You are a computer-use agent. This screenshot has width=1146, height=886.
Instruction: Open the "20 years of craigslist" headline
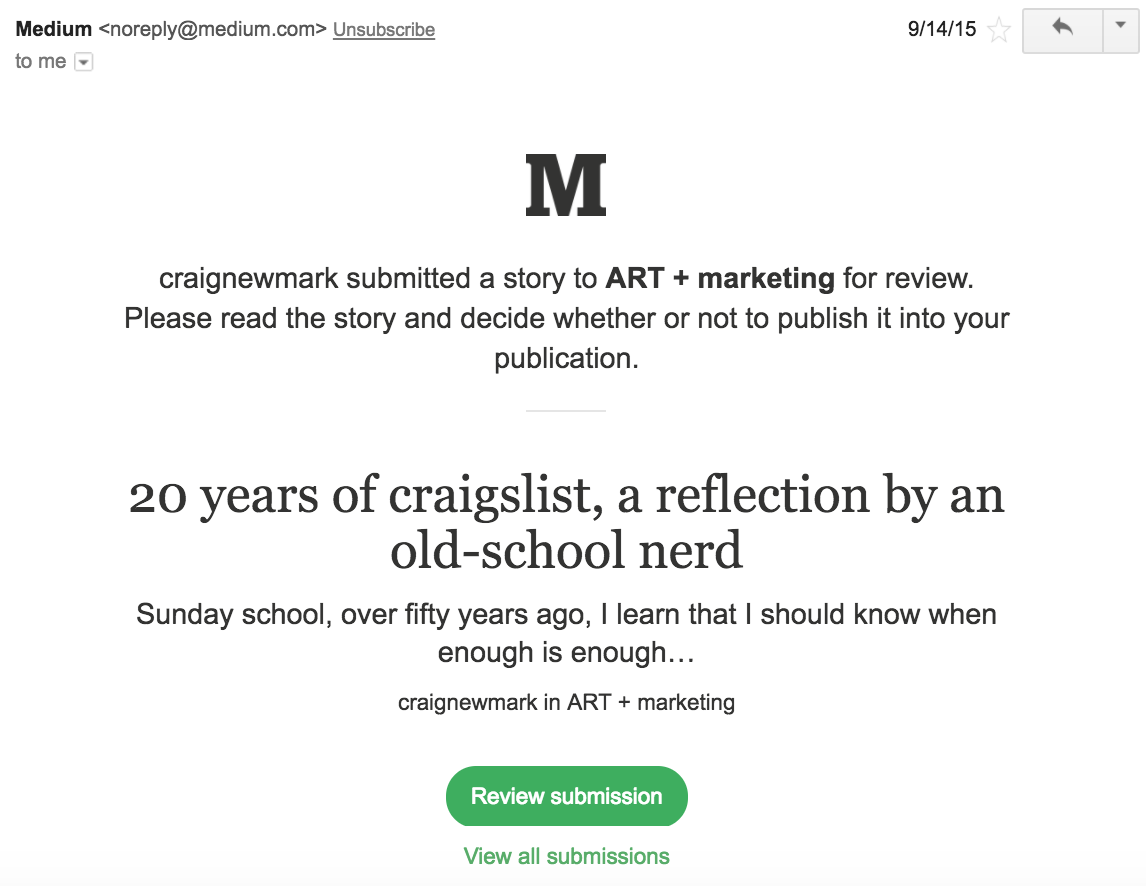click(566, 522)
